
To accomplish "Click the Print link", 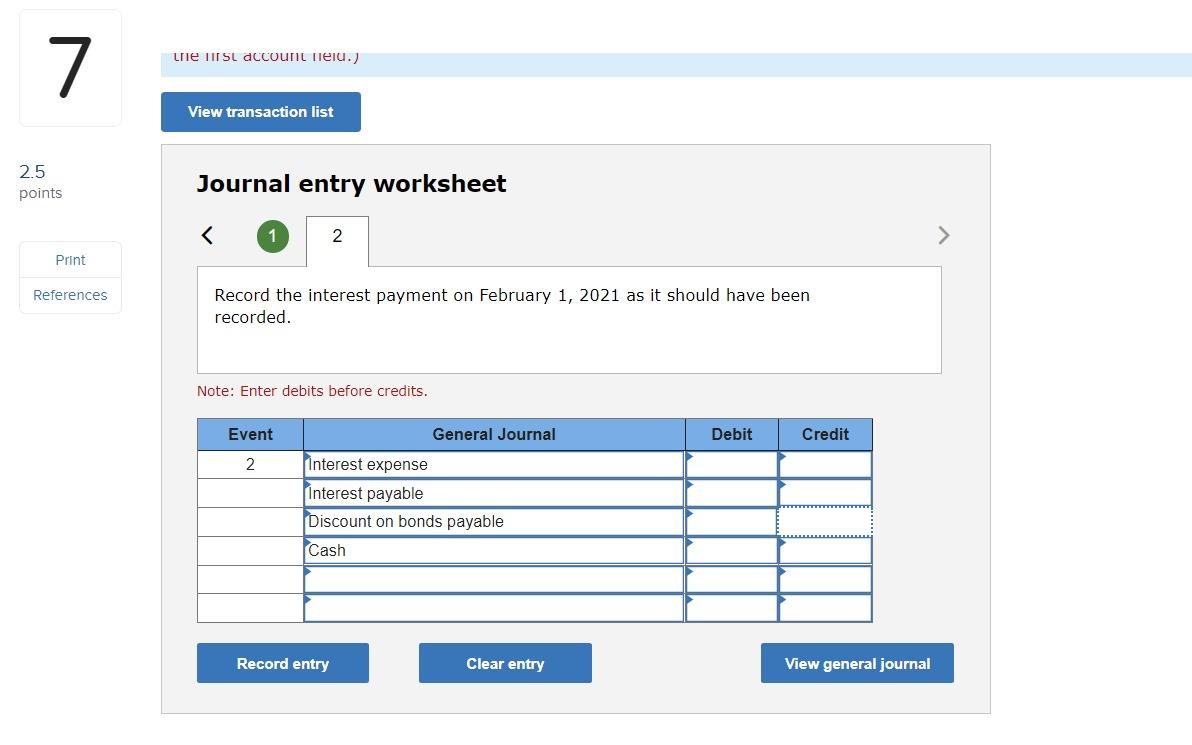I will click(x=70, y=259).
